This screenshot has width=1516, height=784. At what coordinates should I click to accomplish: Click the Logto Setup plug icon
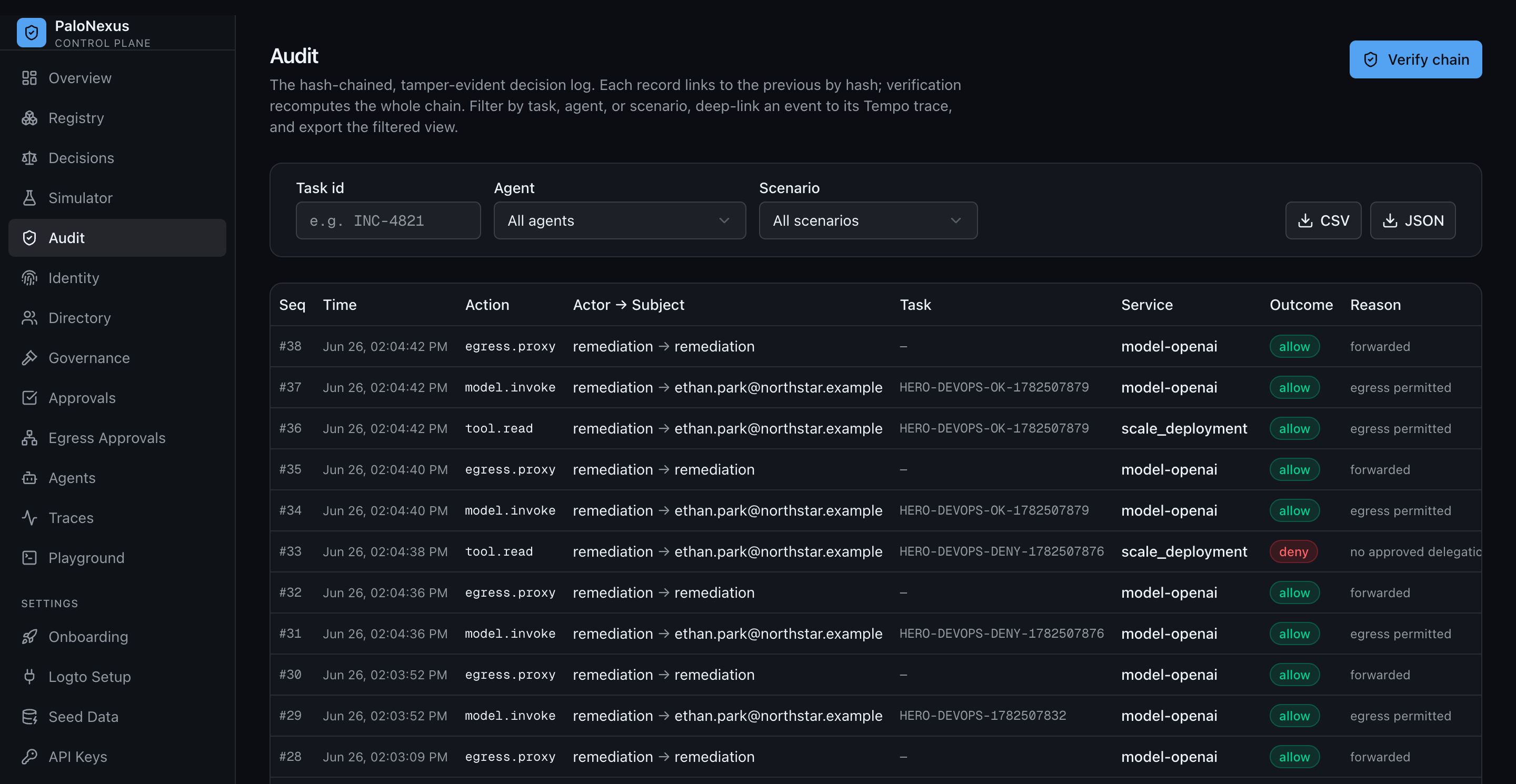point(29,676)
